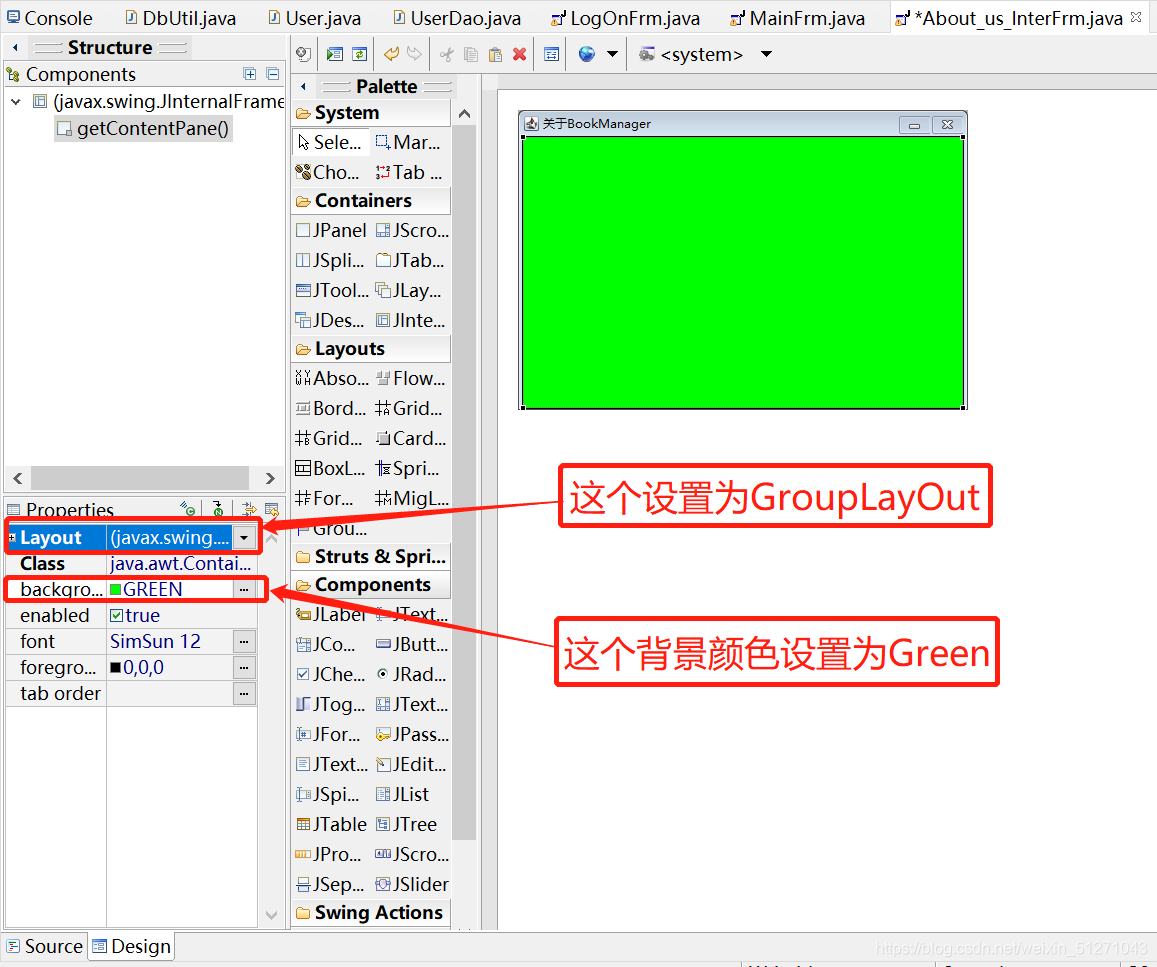Select the Marquee tool in the palette

click(408, 142)
